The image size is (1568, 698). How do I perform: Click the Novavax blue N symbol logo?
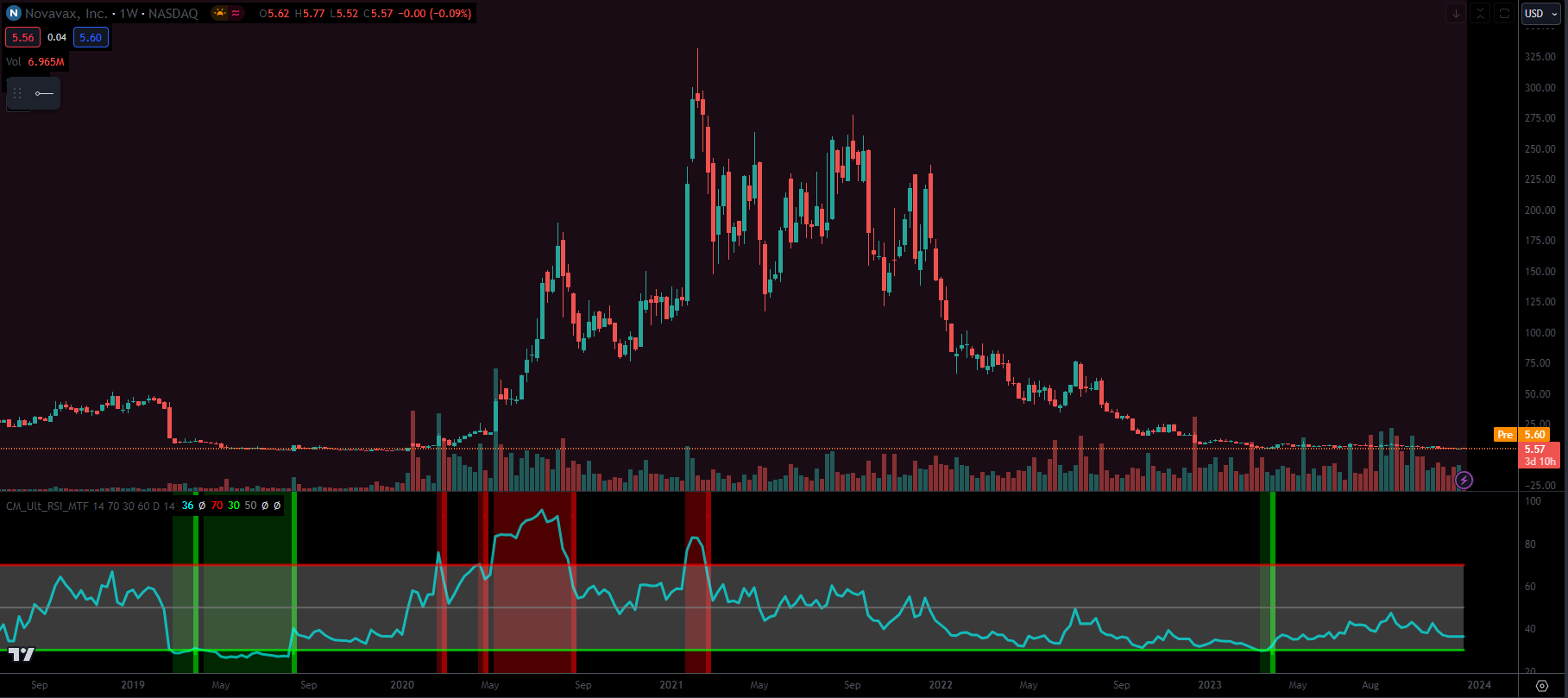(x=14, y=13)
